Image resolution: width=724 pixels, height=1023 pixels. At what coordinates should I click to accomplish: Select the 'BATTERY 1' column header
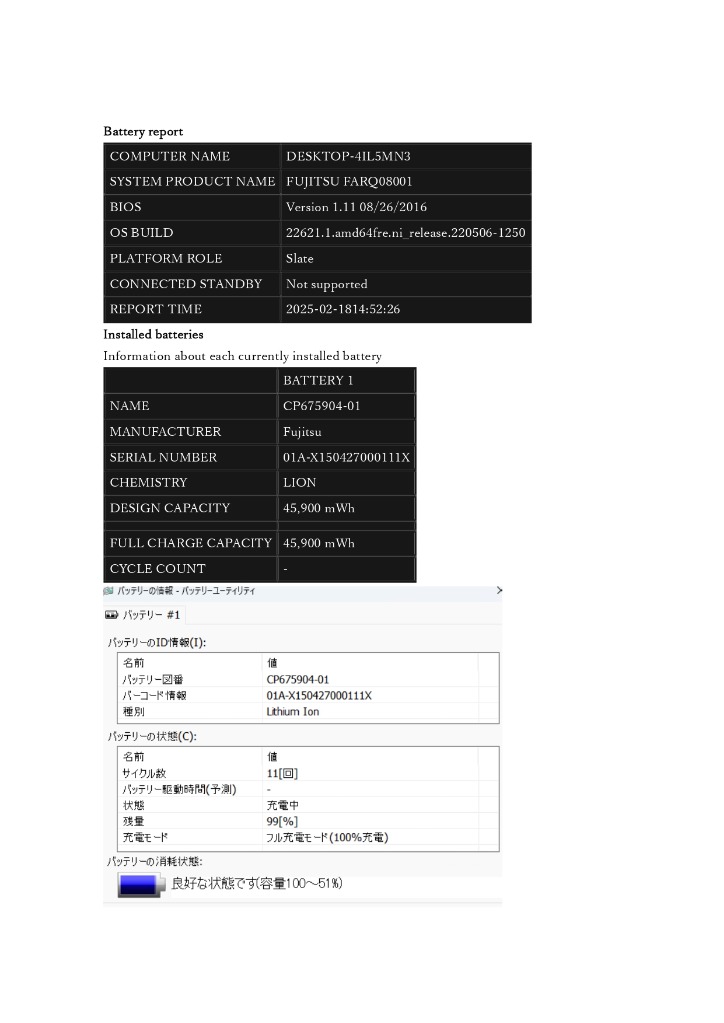(346, 380)
